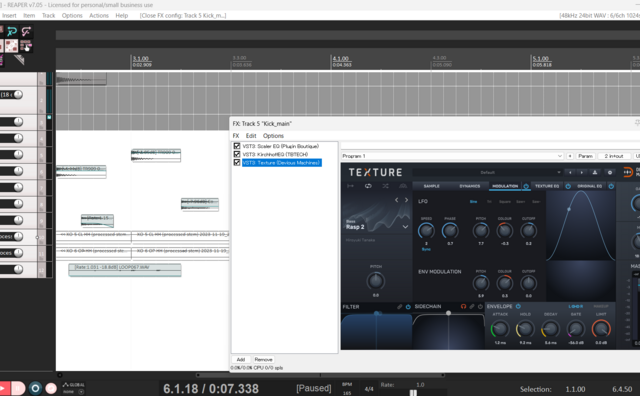
Task: Switch to the Dynamics tab
Action: point(470,186)
